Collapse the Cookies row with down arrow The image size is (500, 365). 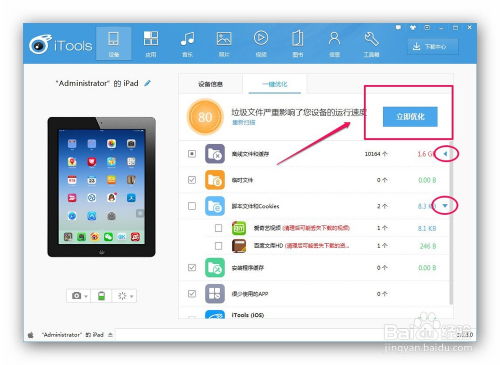(445, 206)
